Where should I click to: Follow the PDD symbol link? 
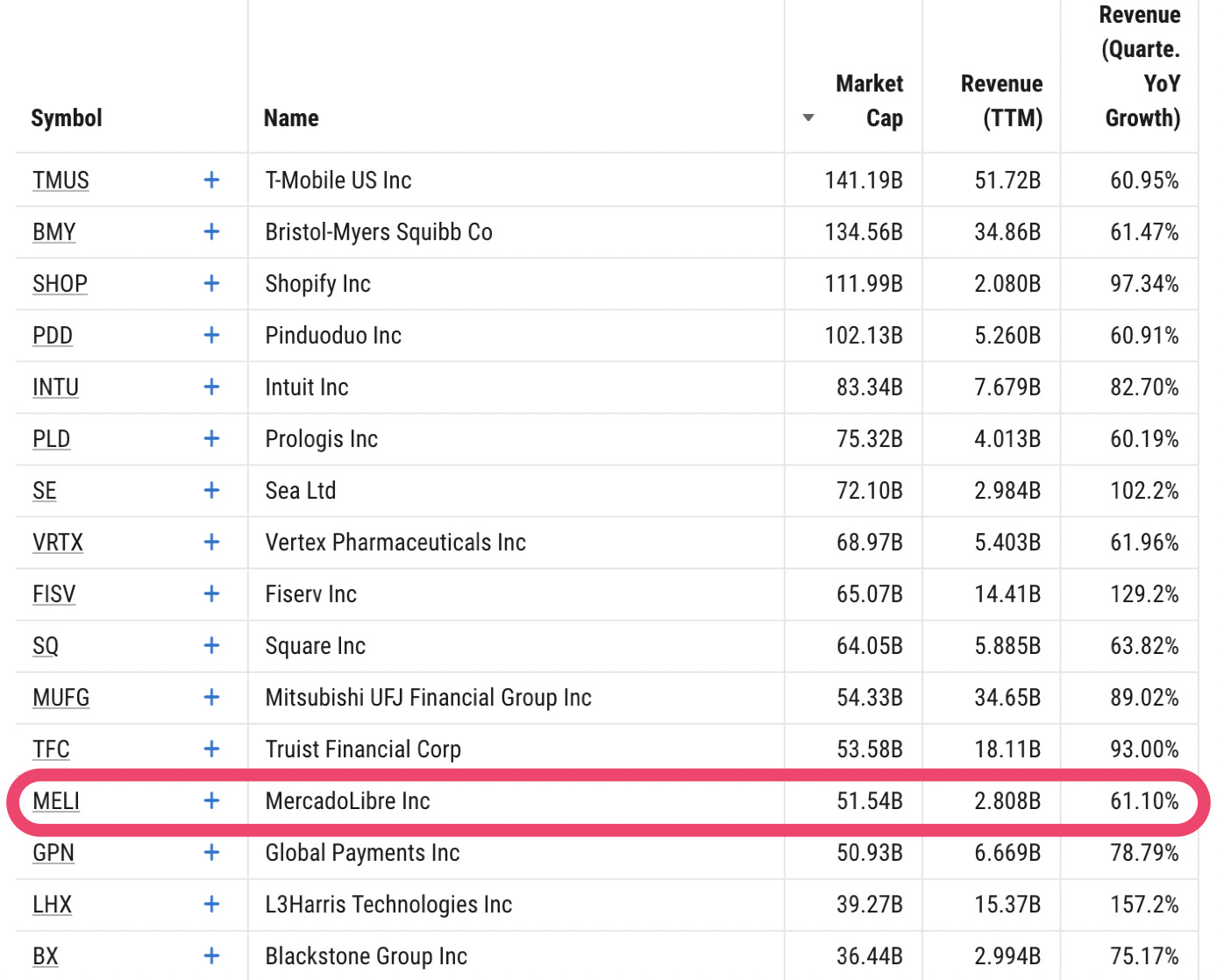[53, 336]
